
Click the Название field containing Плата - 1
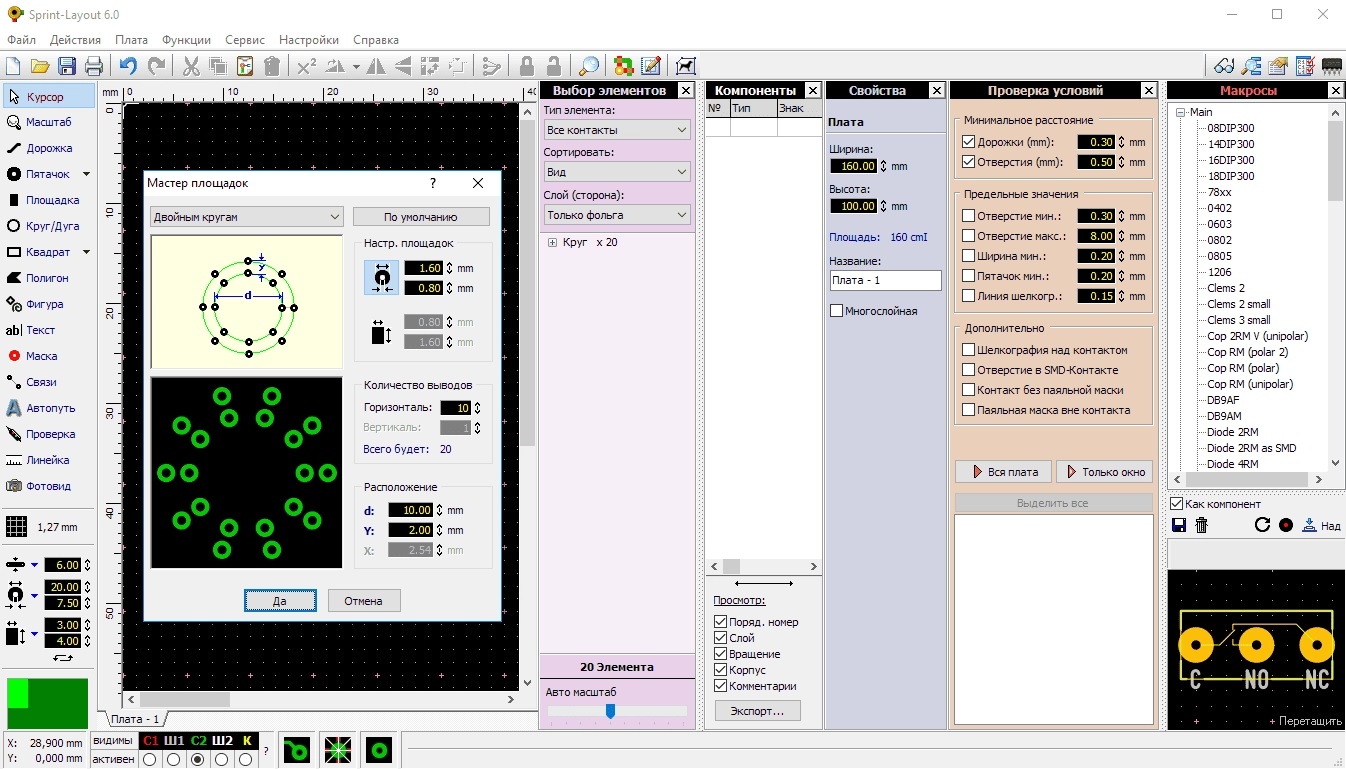(886, 280)
